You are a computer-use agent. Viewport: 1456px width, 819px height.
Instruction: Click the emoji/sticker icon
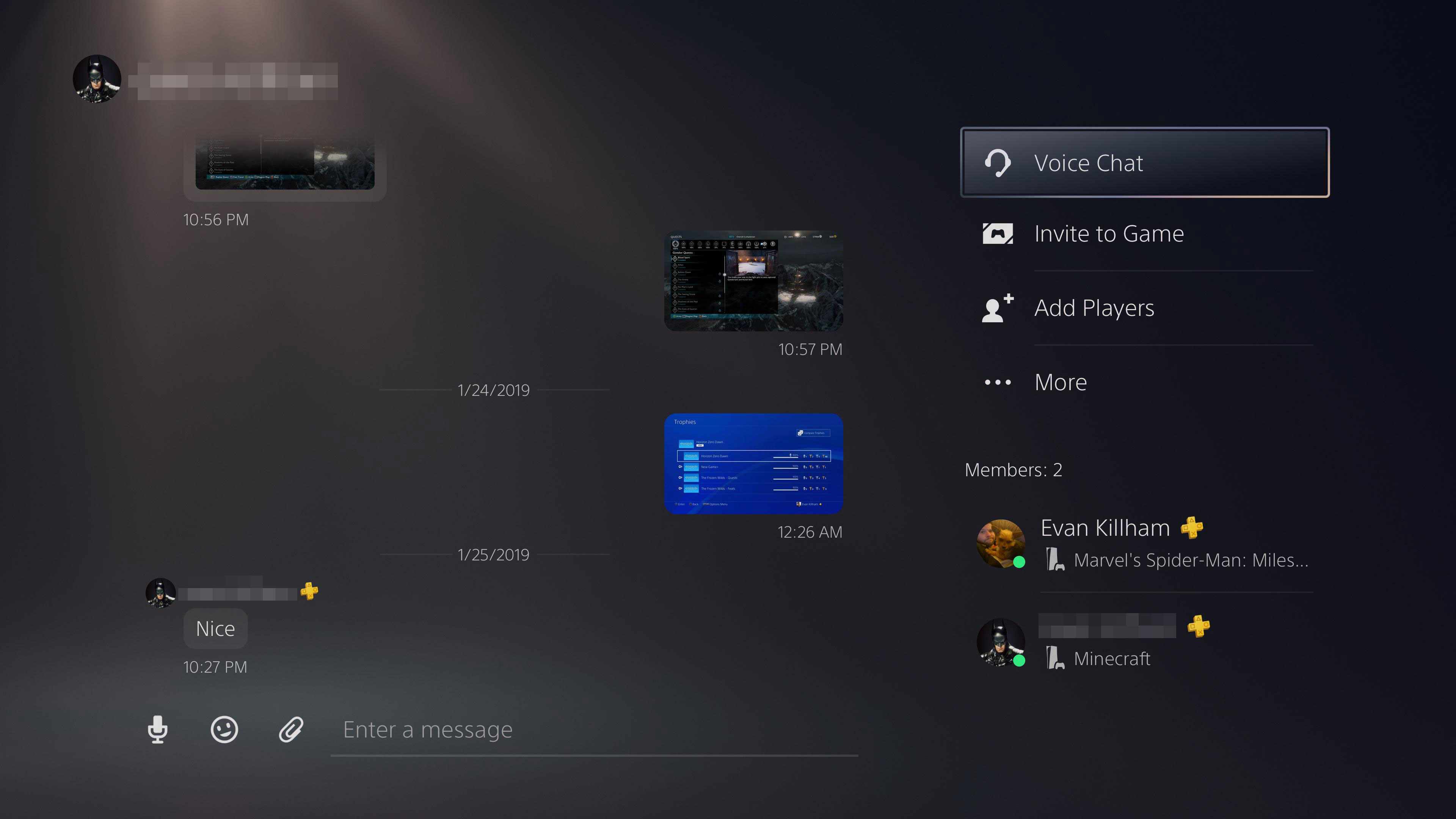224,729
